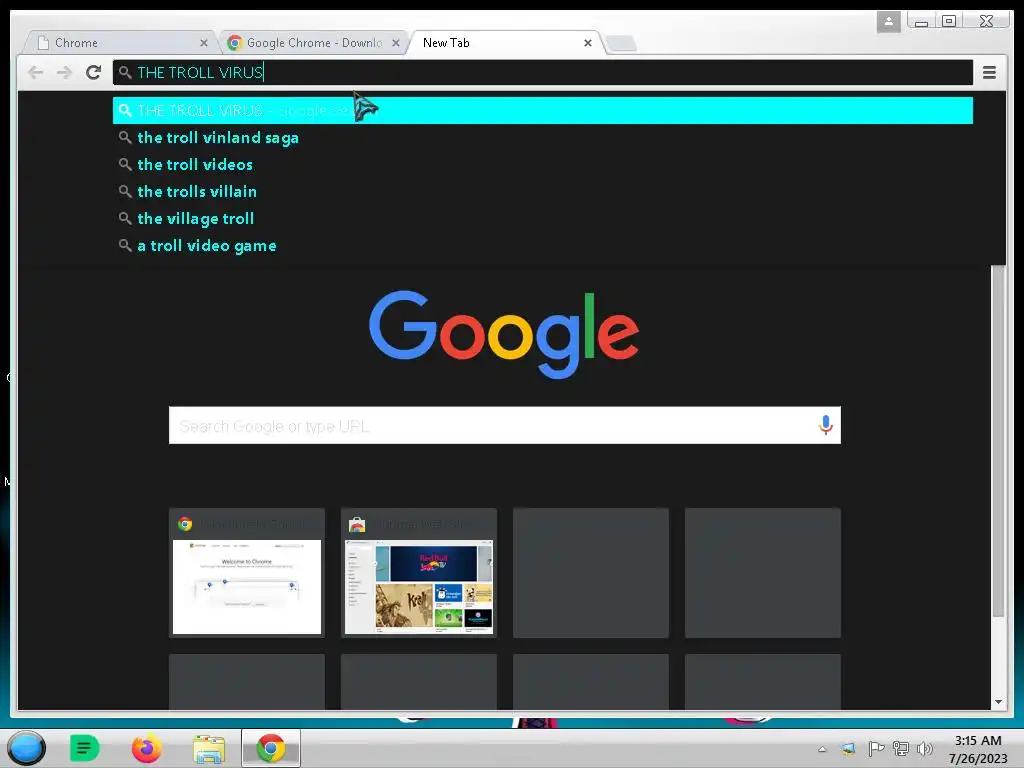Open Action Center flag icon in tray
The width and height of the screenshot is (1024, 768).
pos(876,748)
